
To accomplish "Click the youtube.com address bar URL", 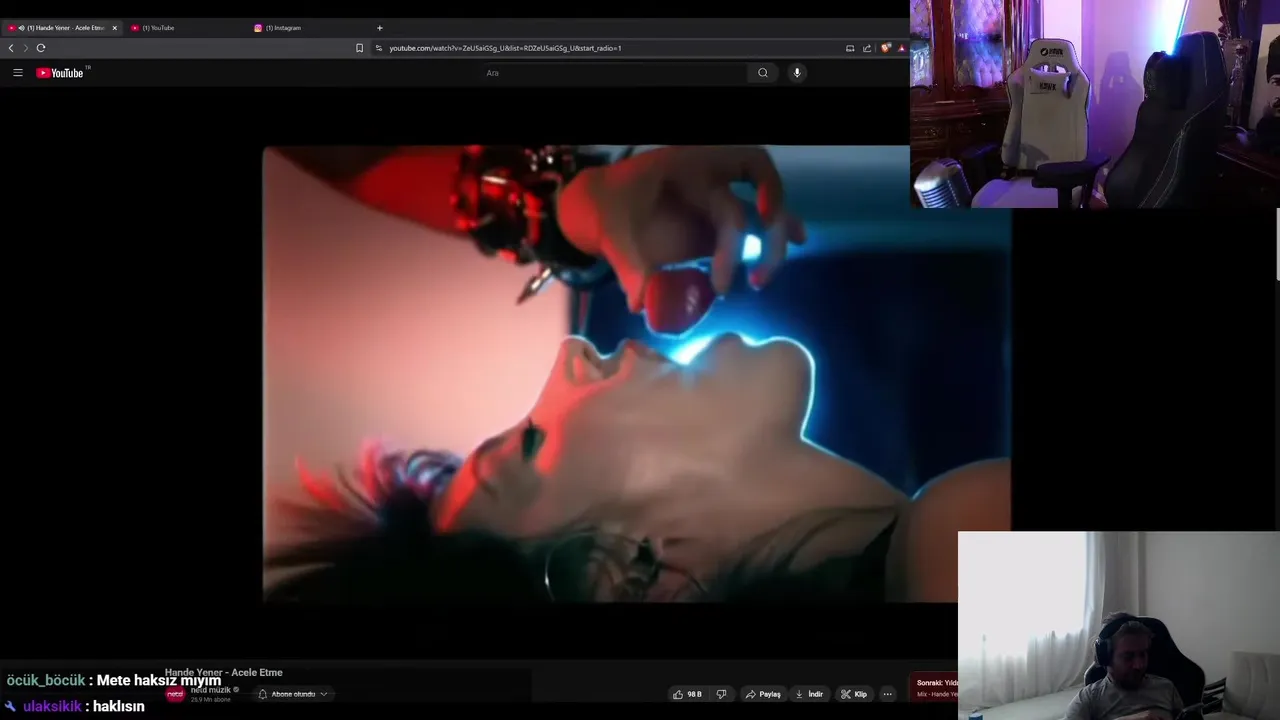I will pos(505,48).
